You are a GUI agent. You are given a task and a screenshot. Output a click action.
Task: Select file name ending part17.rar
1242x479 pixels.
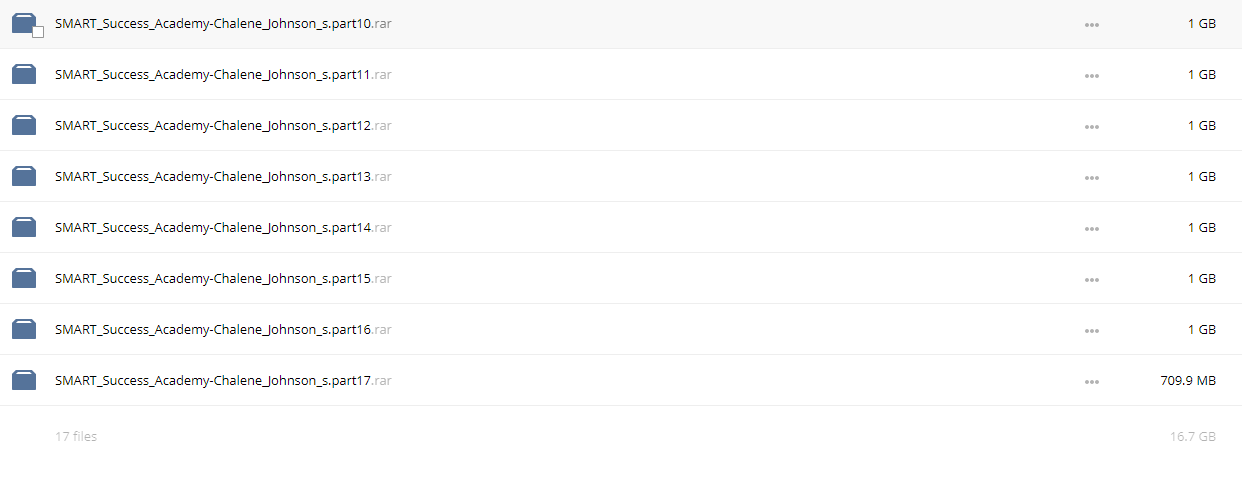223,381
